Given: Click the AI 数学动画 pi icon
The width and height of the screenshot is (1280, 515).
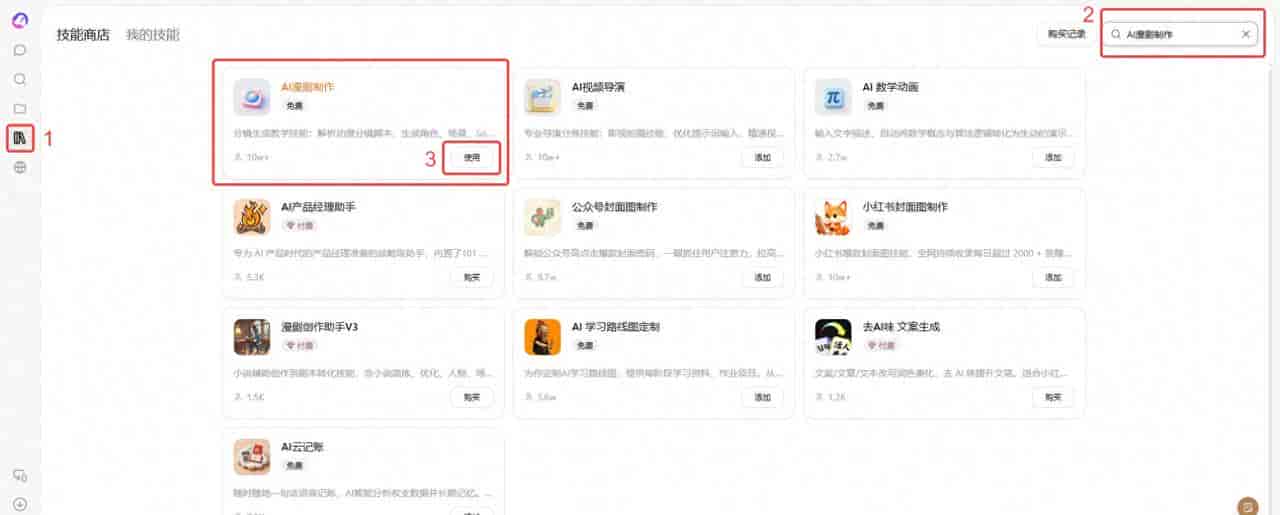Looking at the screenshot, I should click(x=833, y=97).
